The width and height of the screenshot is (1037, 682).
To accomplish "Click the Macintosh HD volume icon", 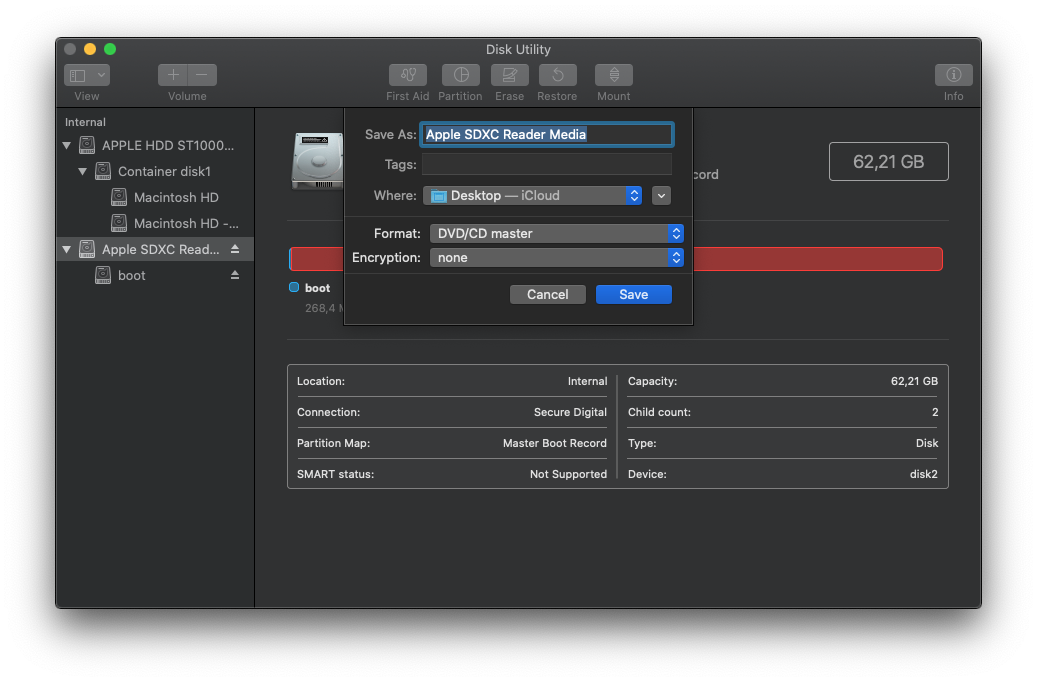I will click(x=118, y=197).
